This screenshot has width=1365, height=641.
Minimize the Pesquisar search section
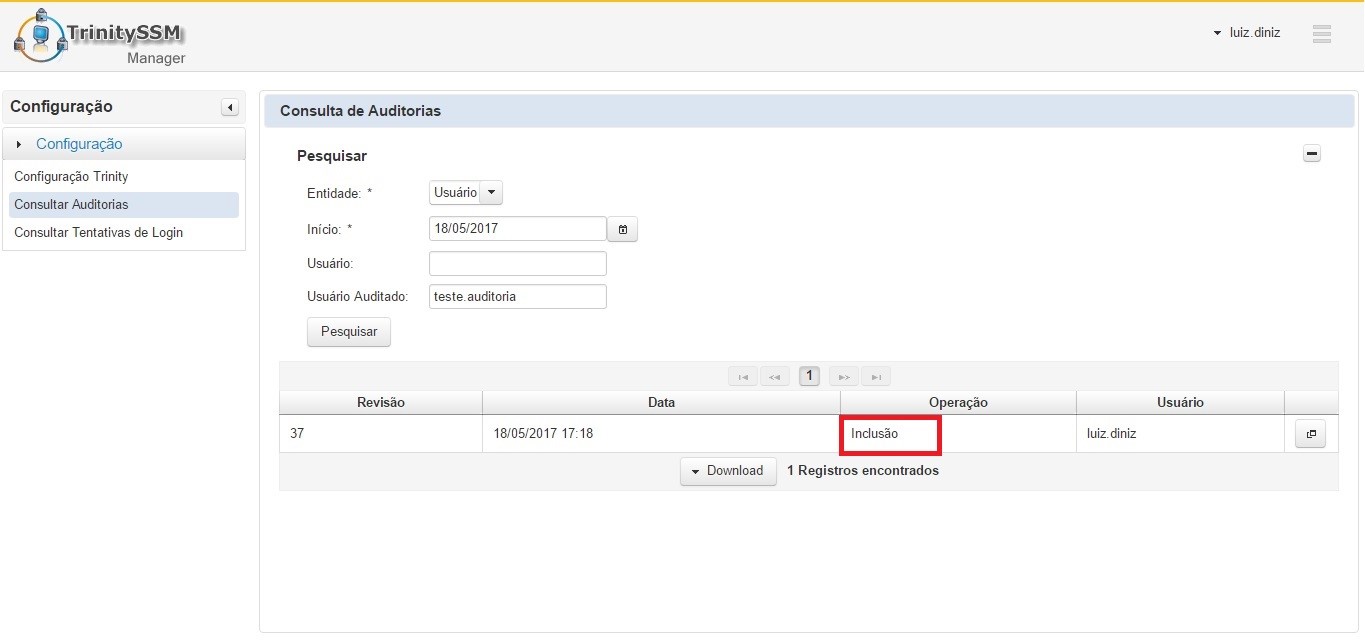point(1312,154)
